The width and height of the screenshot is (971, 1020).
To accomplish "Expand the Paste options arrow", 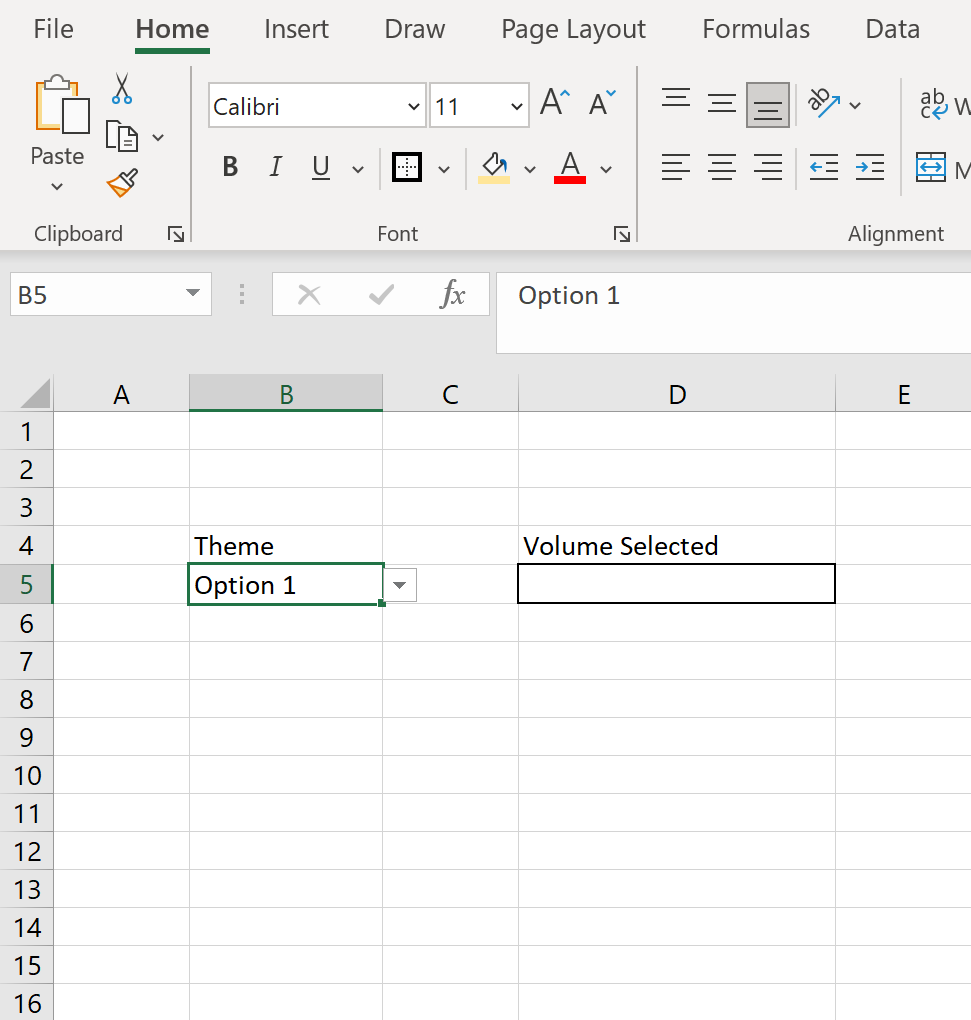I will (57, 187).
